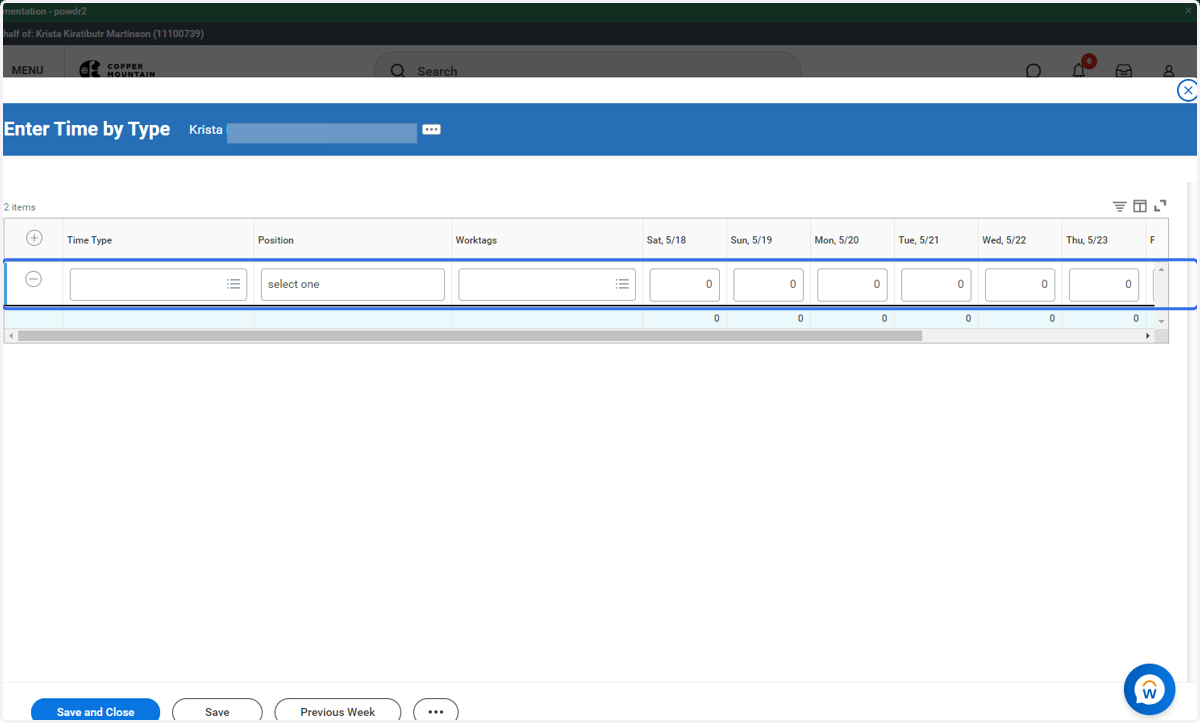
Task: Open the column chooser grid icon
Action: tap(1140, 206)
